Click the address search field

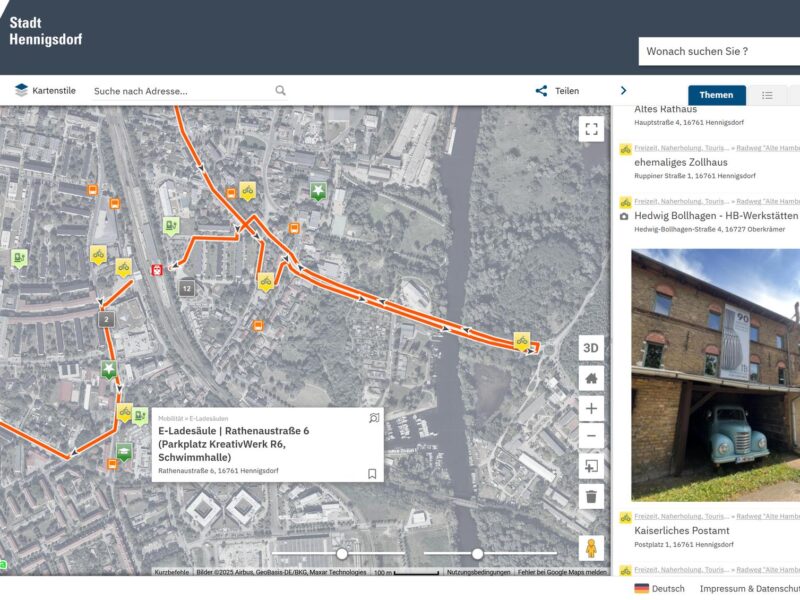(181, 91)
